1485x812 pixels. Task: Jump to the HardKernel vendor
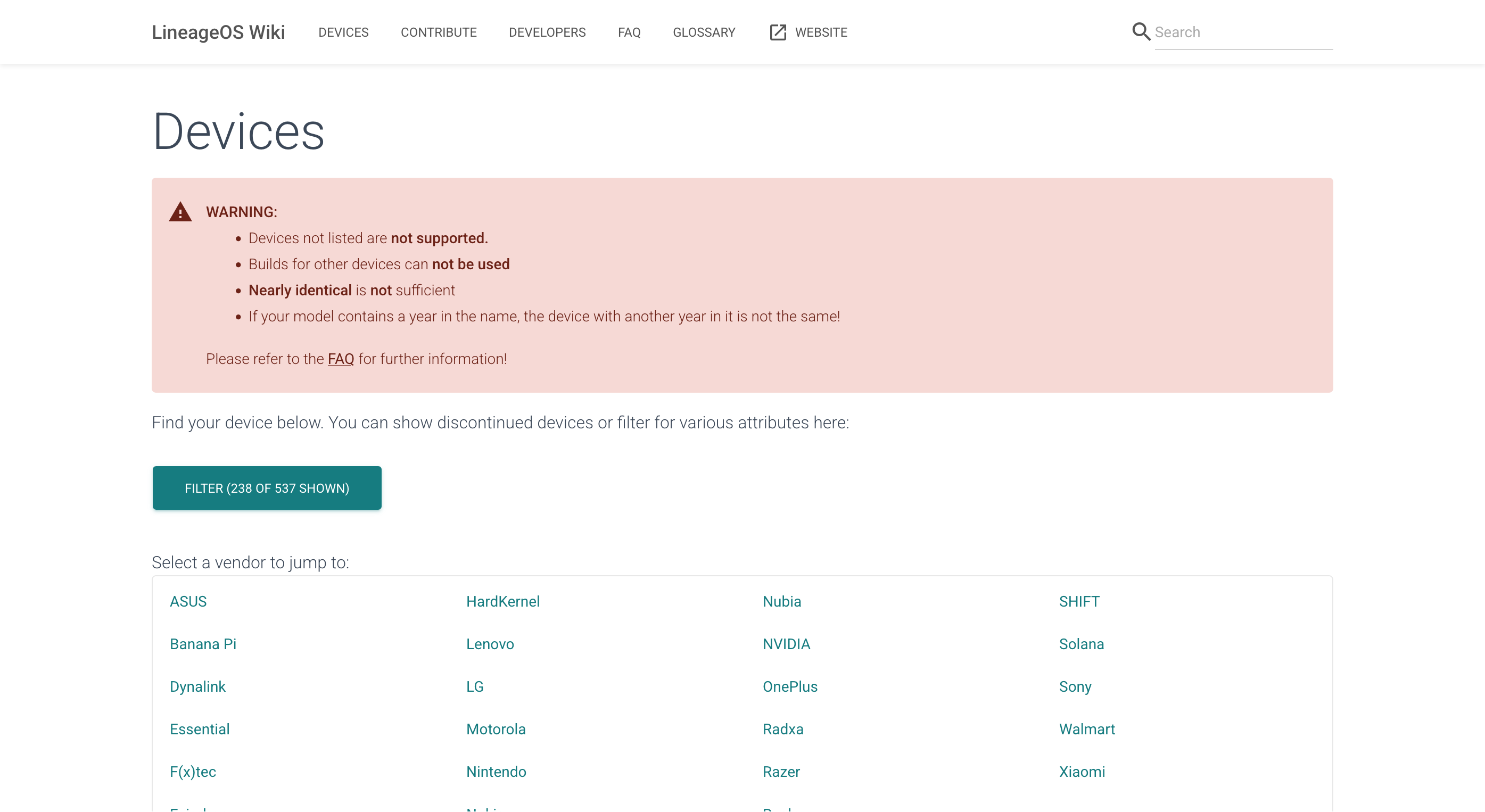tap(502, 601)
